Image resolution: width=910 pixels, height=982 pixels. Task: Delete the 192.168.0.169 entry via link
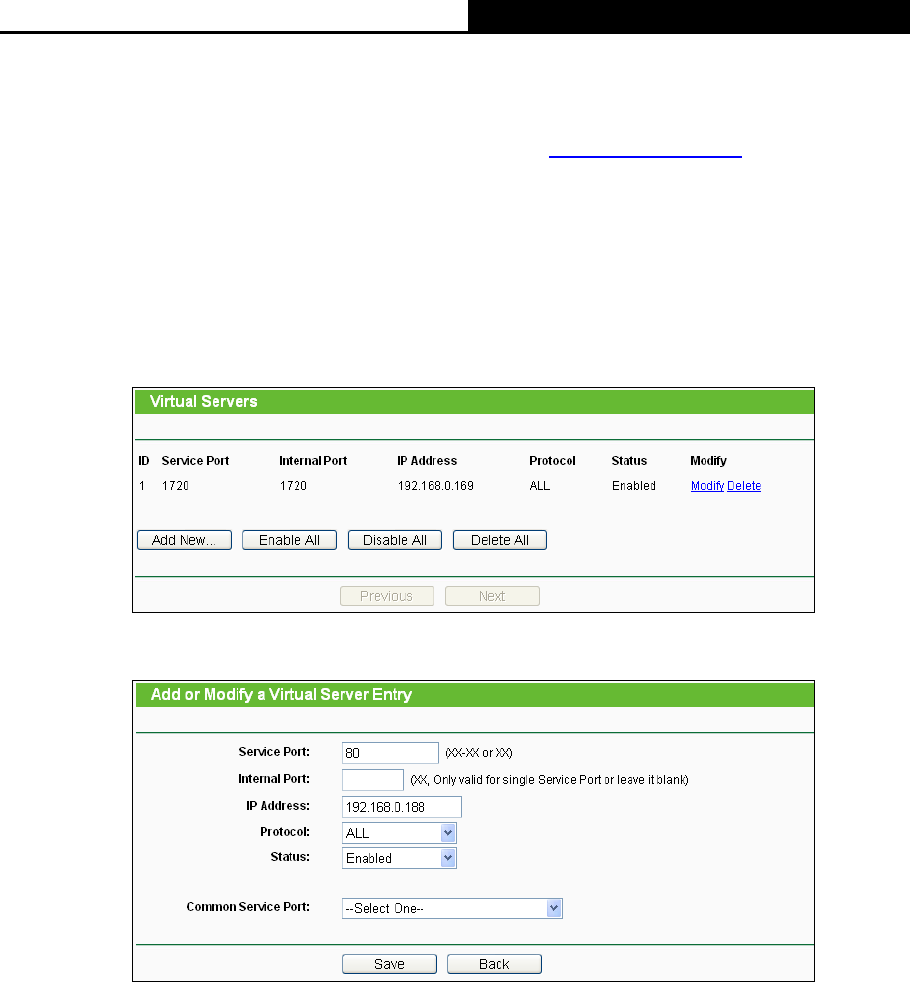point(744,486)
